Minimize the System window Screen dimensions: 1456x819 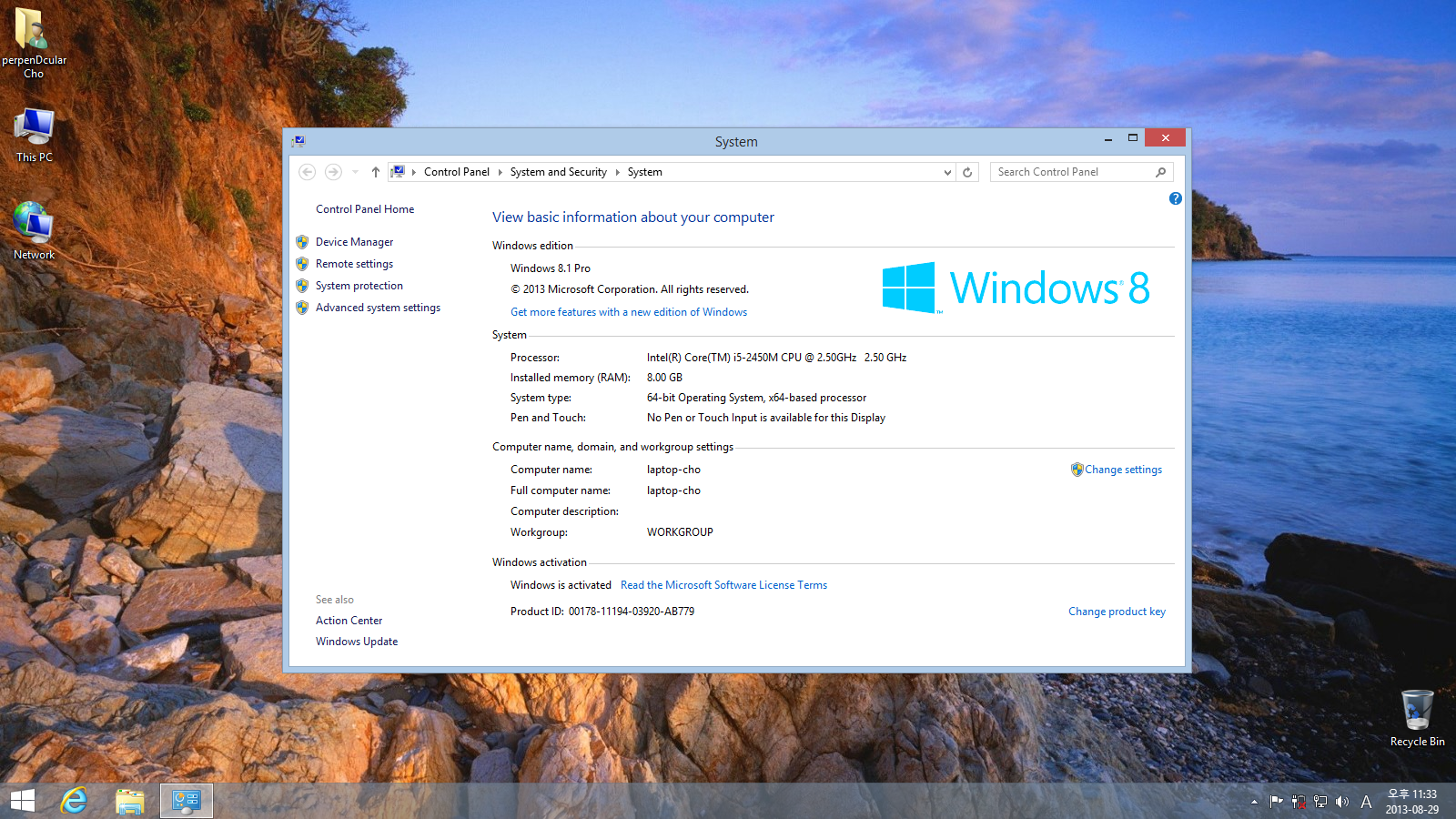point(1107,138)
